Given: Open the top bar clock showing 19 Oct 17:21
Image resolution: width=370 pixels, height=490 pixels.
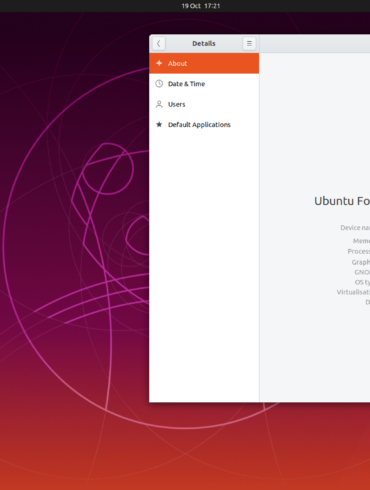Looking at the screenshot, I should tap(201, 6).
